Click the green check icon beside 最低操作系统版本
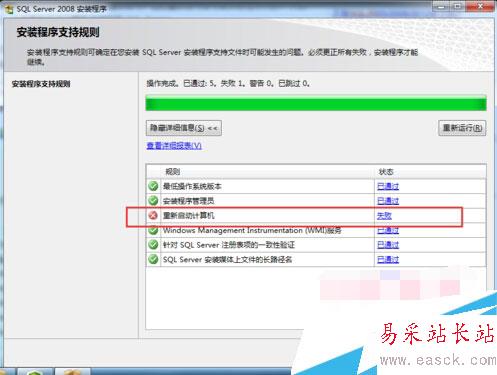Image resolution: width=497 pixels, height=375 pixels. (x=153, y=186)
